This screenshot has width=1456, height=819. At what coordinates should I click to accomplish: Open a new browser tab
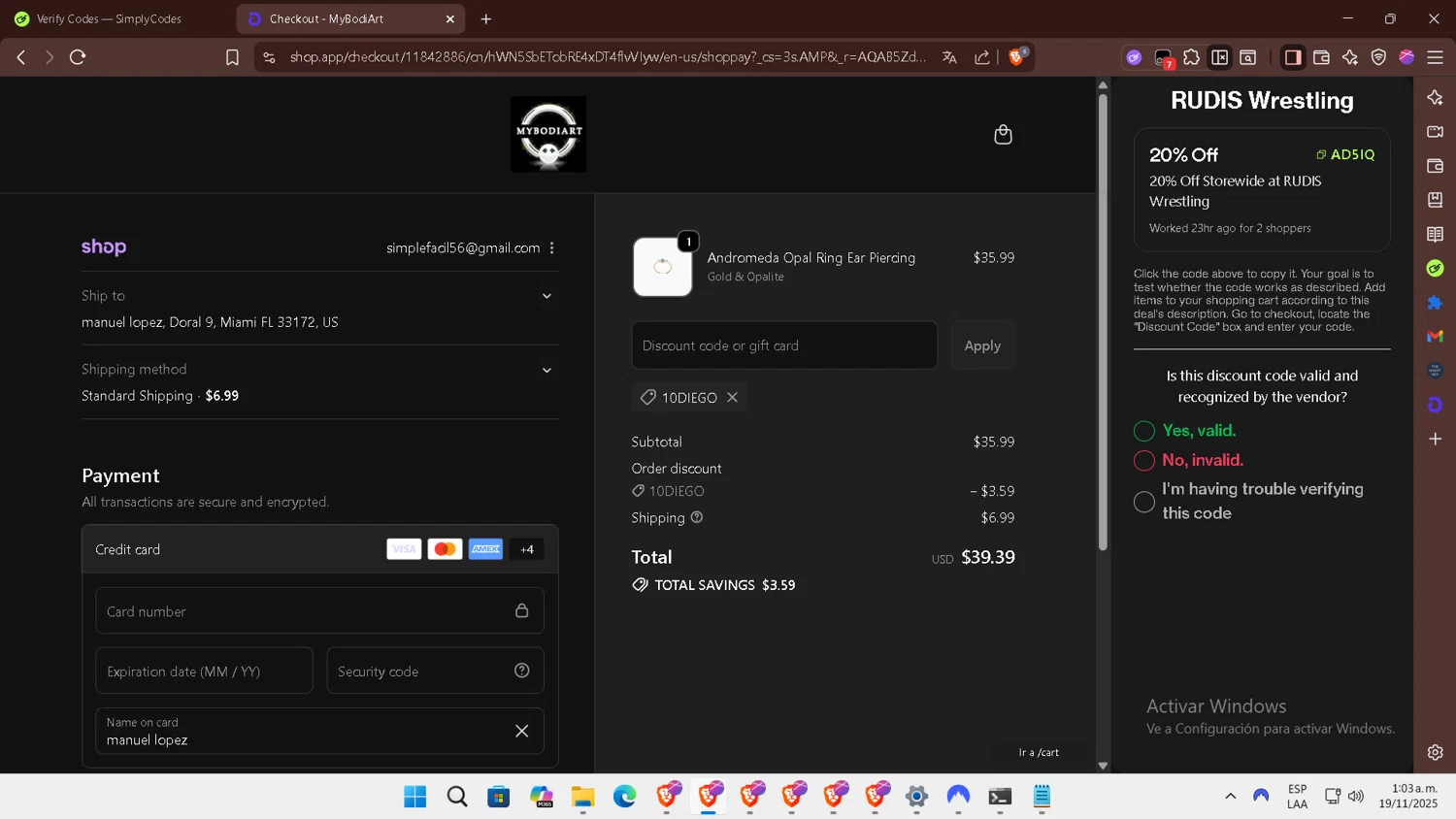486,18
